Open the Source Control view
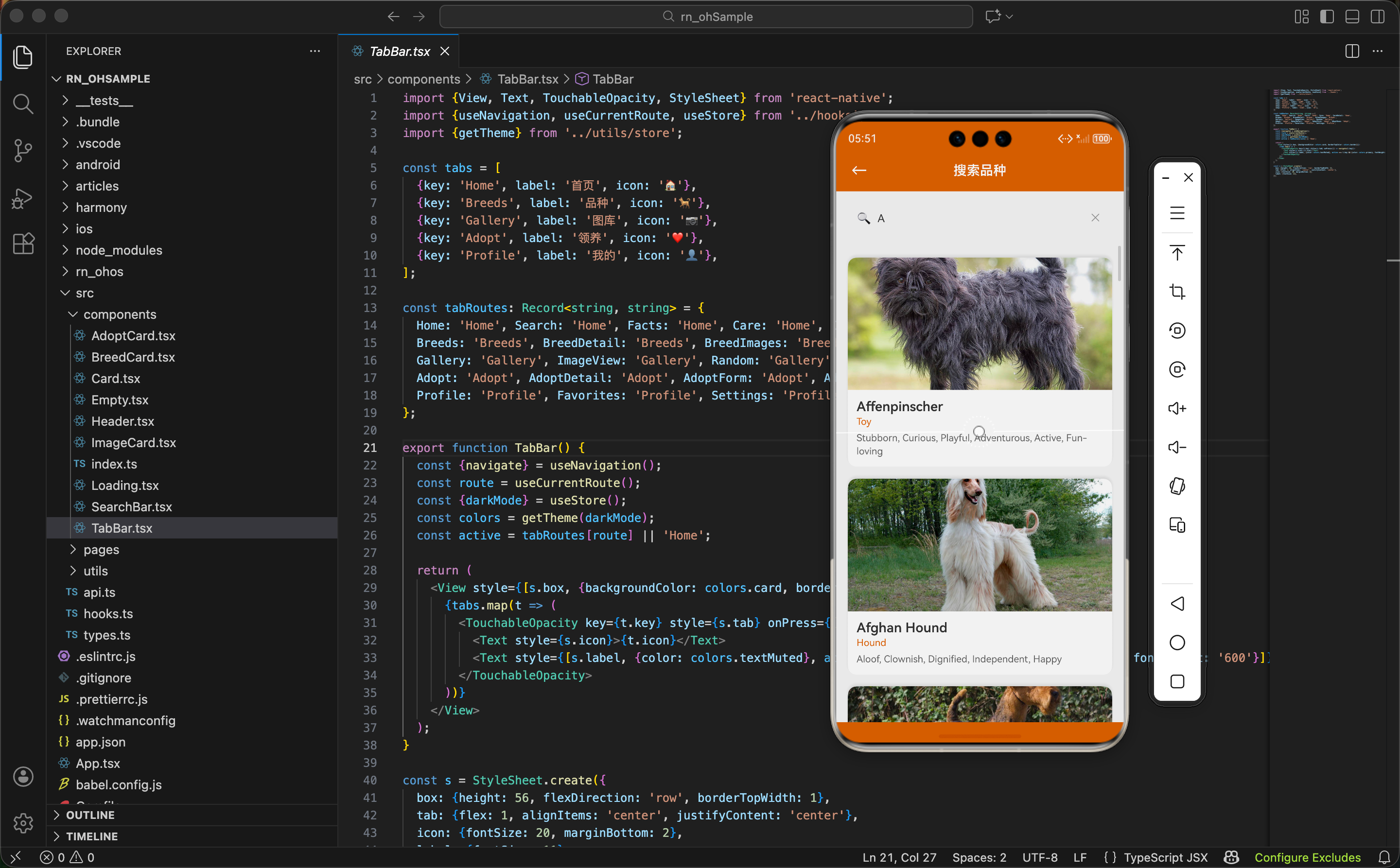 click(x=23, y=150)
